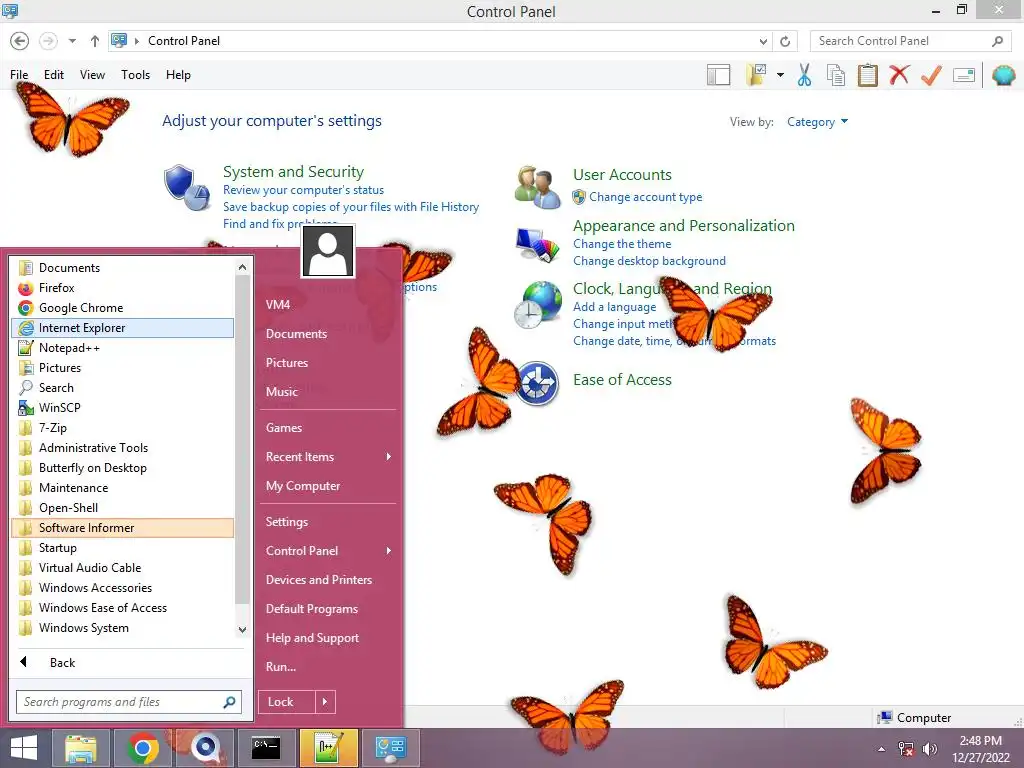1024x768 pixels.
Task: Open User Accounts category
Action: coord(622,175)
